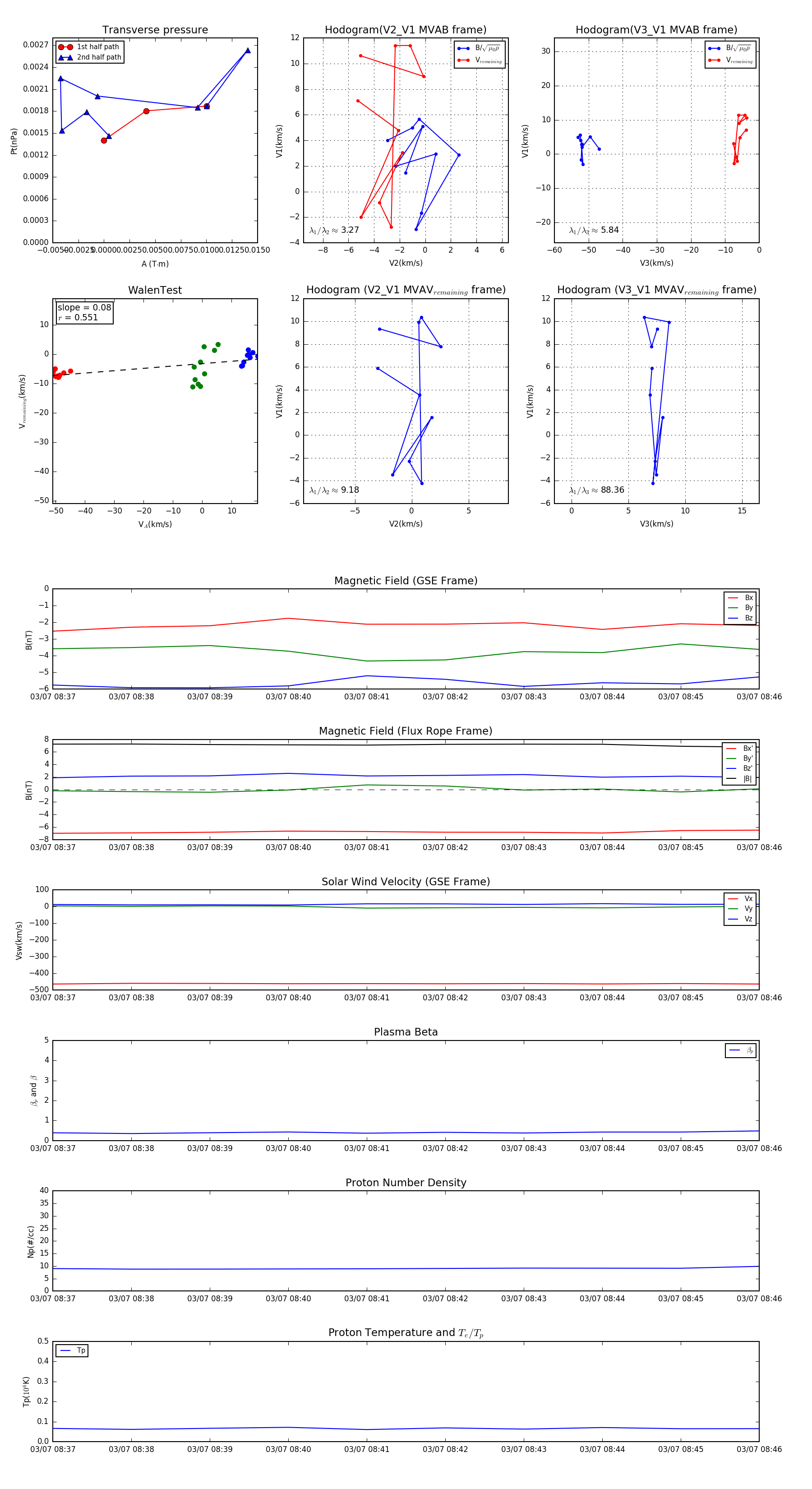The width and height of the screenshot is (812, 1489).
Task: Click the 'slope = 0.08' annotation
Action: click(84, 308)
